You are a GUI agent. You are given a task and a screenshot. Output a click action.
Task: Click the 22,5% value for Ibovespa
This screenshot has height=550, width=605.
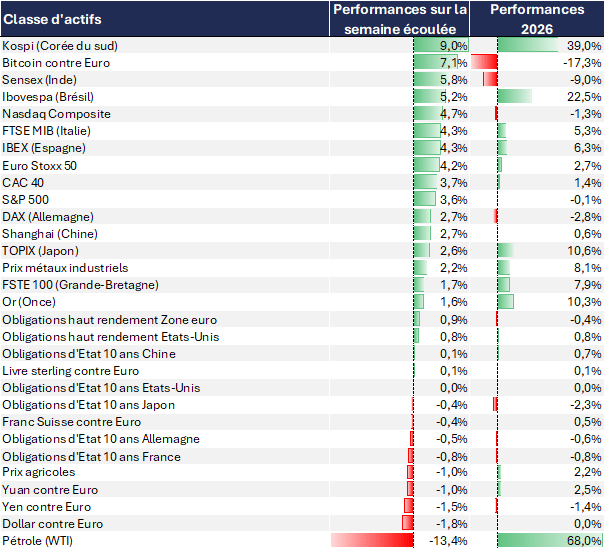584,97
